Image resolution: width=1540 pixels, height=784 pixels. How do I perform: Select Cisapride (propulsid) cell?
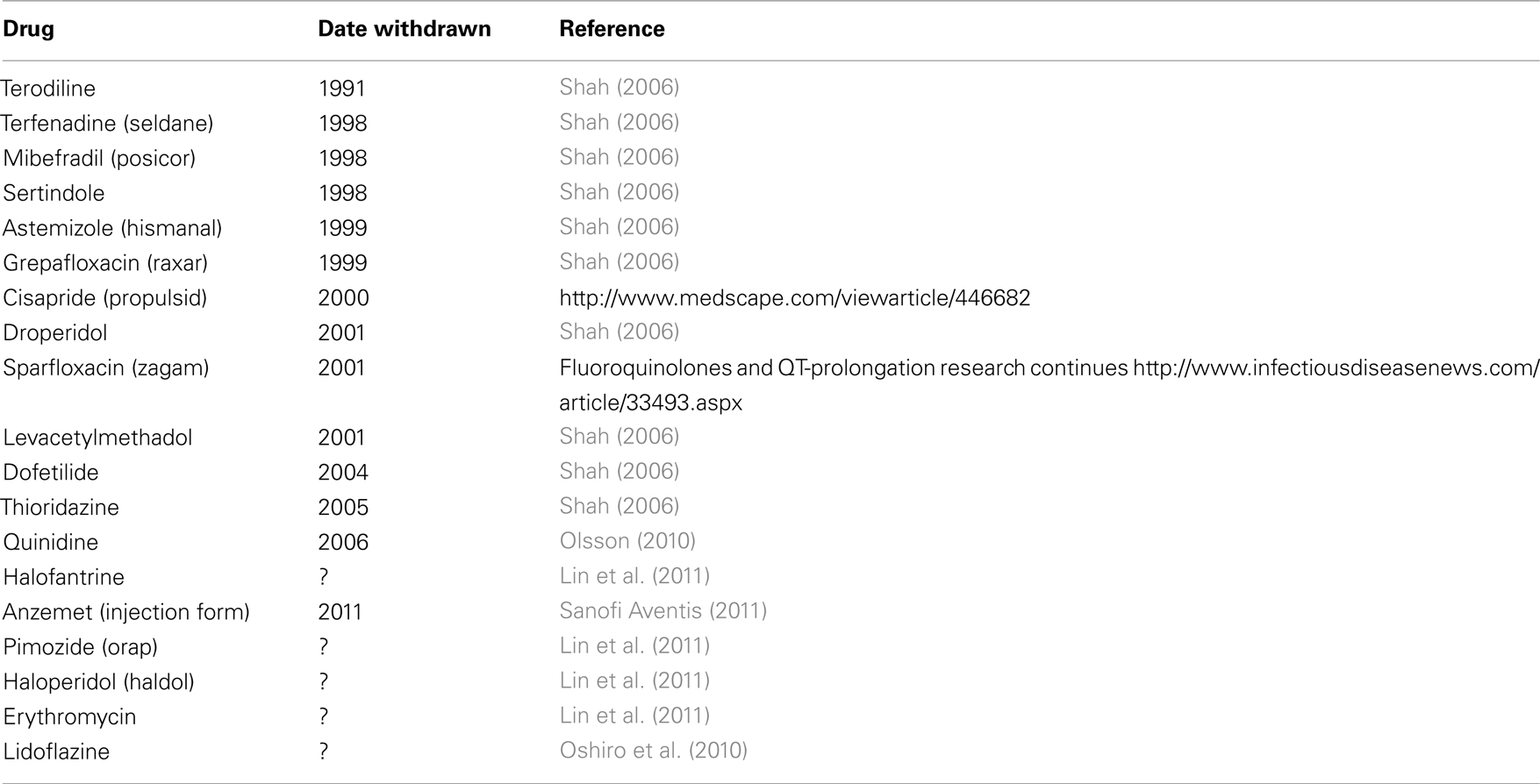click(105, 297)
